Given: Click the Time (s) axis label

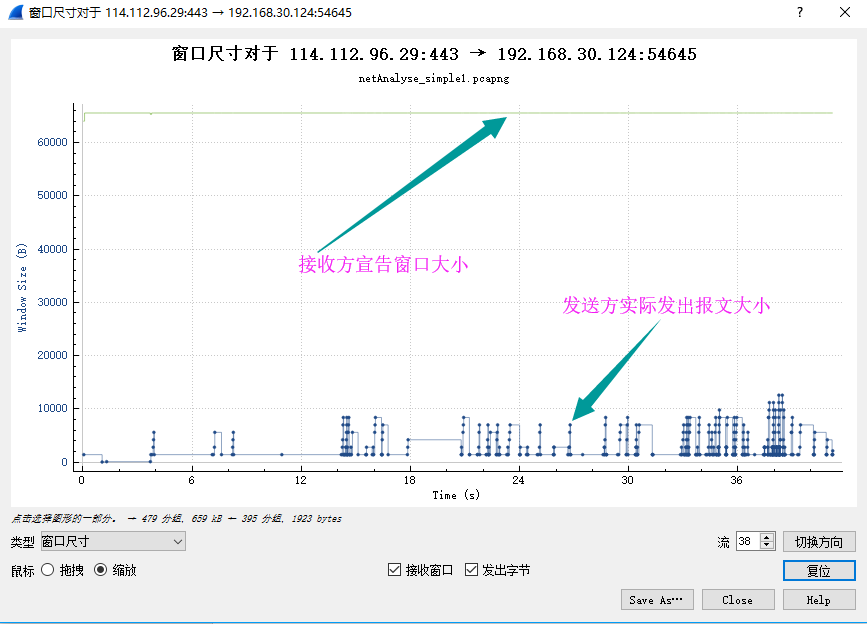Looking at the screenshot, I should [x=456, y=495].
